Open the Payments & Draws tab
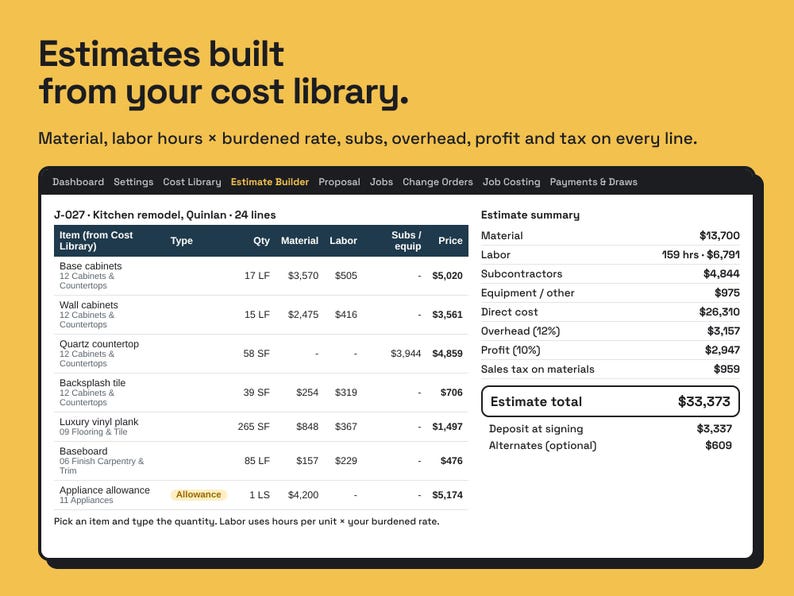The height and width of the screenshot is (596, 794). tap(593, 182)
